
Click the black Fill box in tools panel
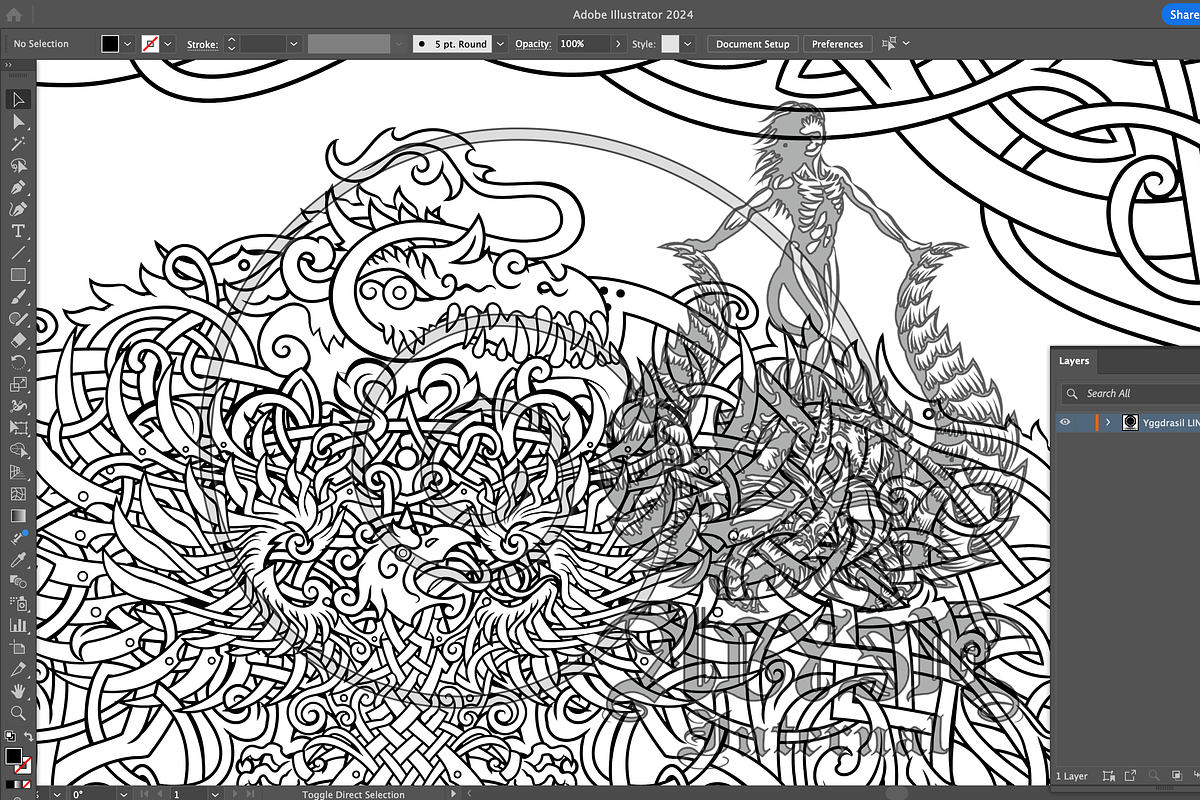13,756
